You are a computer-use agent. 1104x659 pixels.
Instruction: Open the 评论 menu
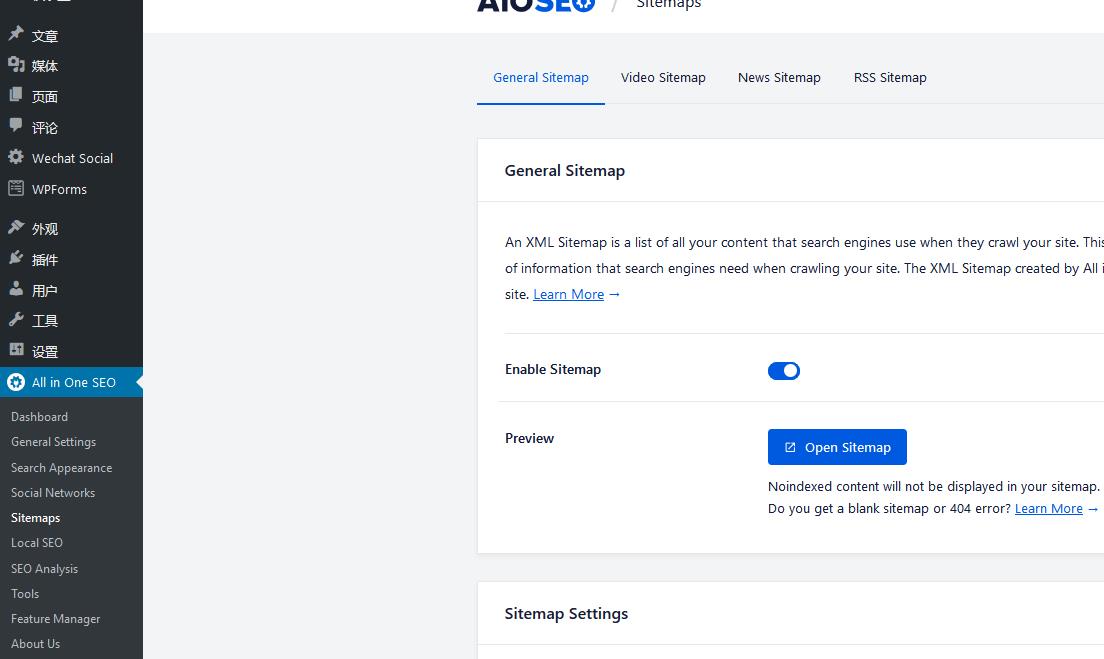(x=71, y=127)
